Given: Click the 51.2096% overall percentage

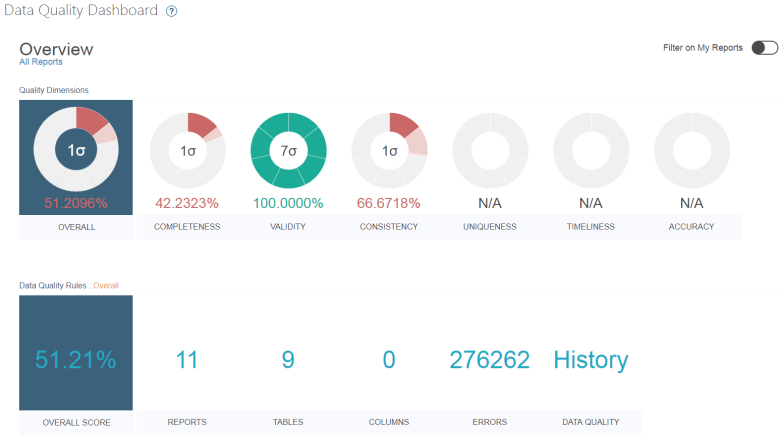Looking at the screenshot, I should pos(76,203).
